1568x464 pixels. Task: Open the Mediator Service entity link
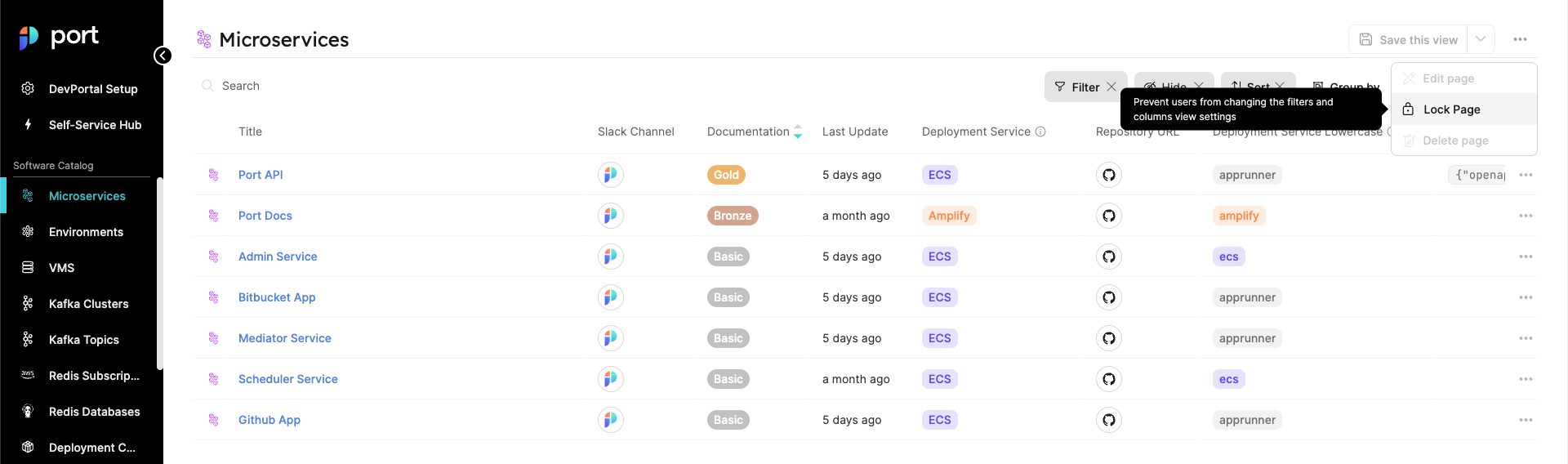(x=285, y=338)
